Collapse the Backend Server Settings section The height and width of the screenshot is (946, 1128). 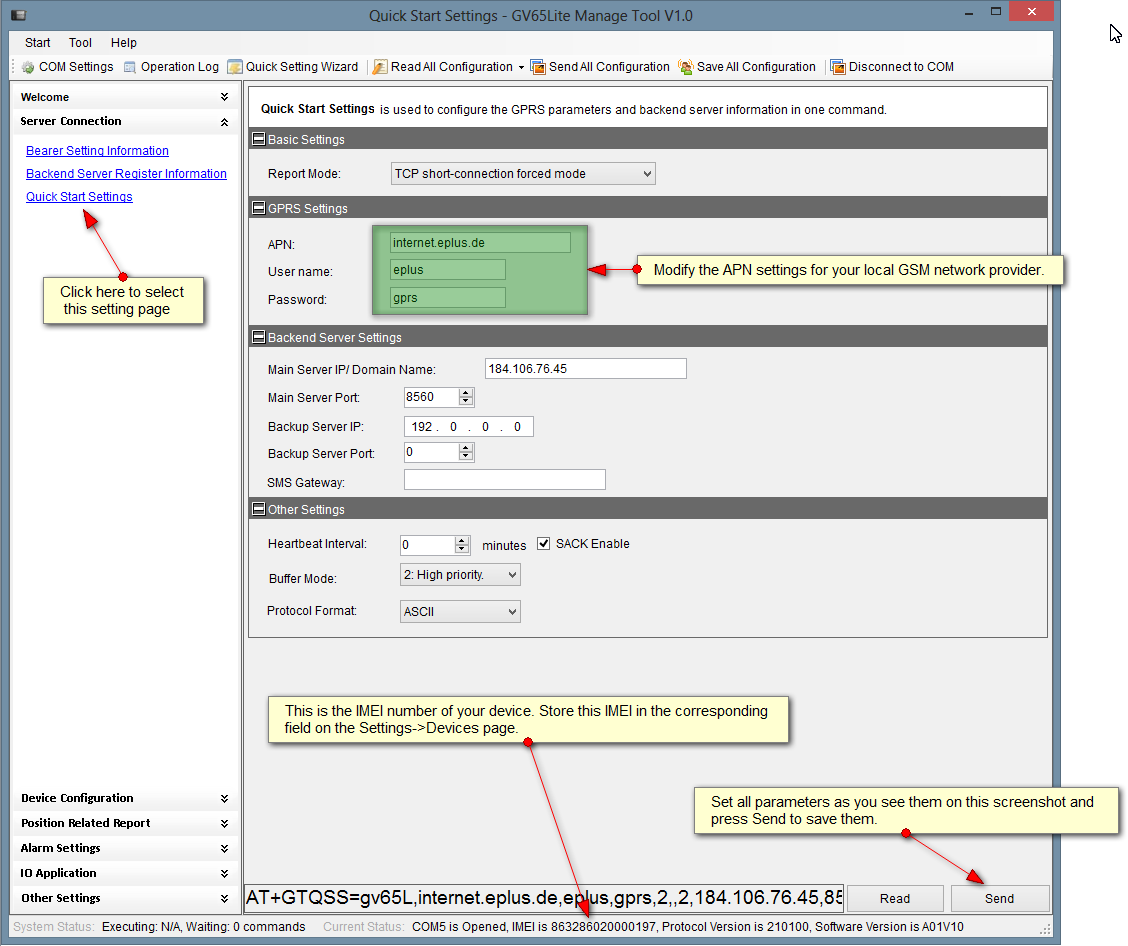coord(259,337)
